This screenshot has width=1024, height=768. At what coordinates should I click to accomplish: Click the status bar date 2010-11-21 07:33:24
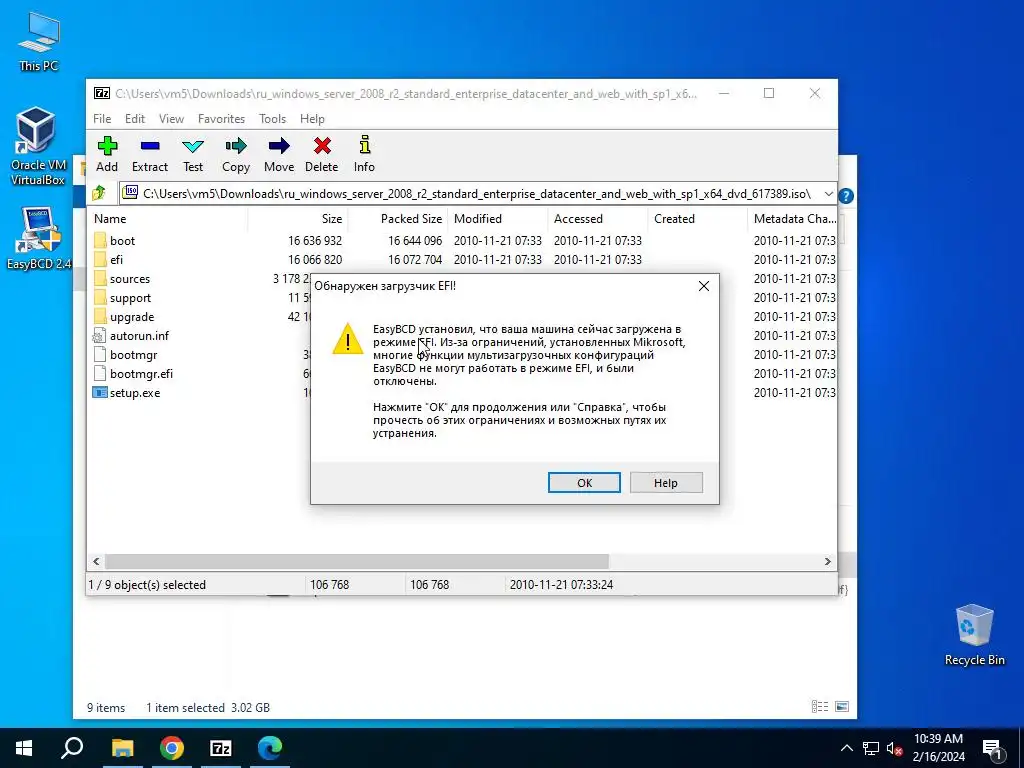click(562, 584)
